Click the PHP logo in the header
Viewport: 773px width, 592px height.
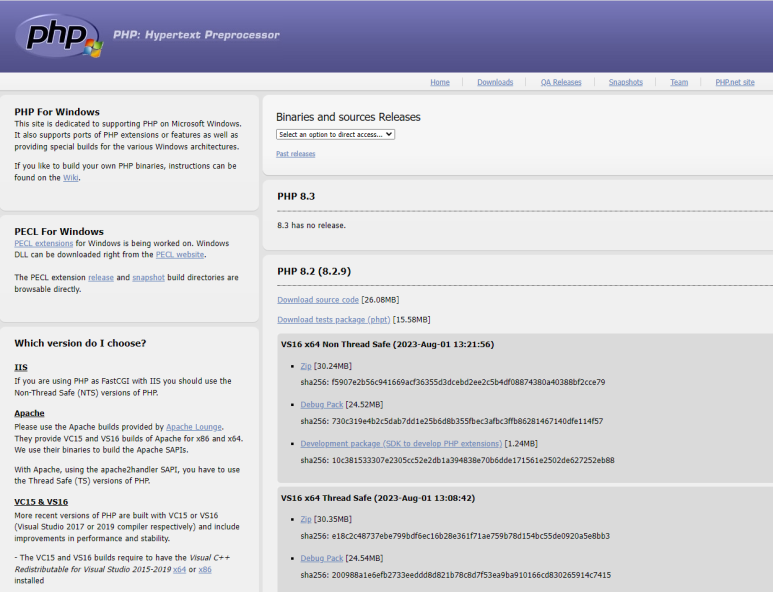(59, 35)
